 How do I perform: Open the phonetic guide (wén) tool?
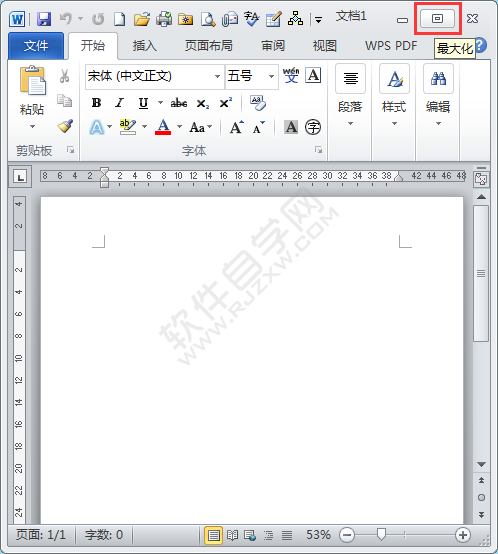pos(291,76)
